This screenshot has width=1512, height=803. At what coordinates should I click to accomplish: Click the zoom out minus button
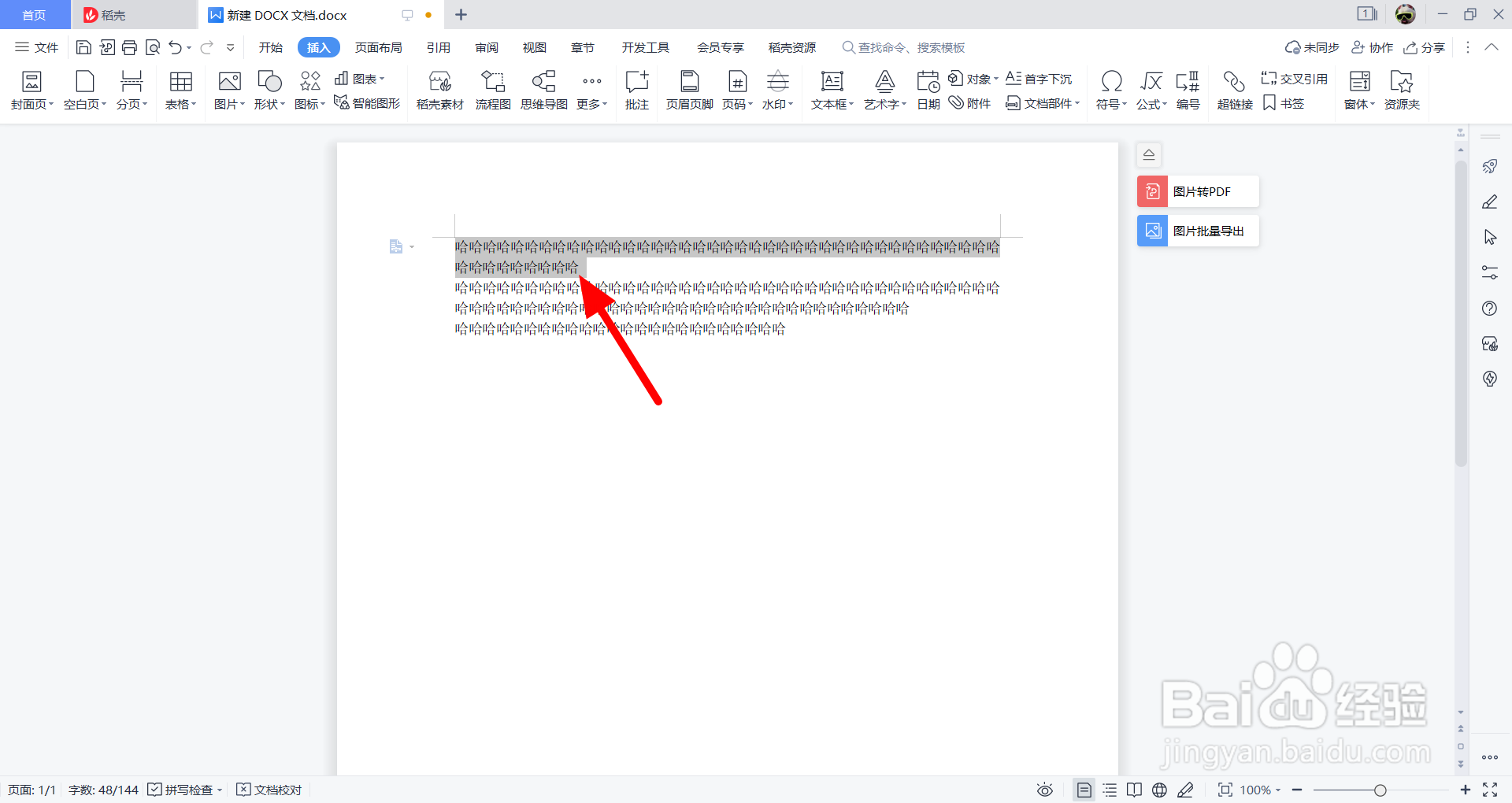(1297, 790)
